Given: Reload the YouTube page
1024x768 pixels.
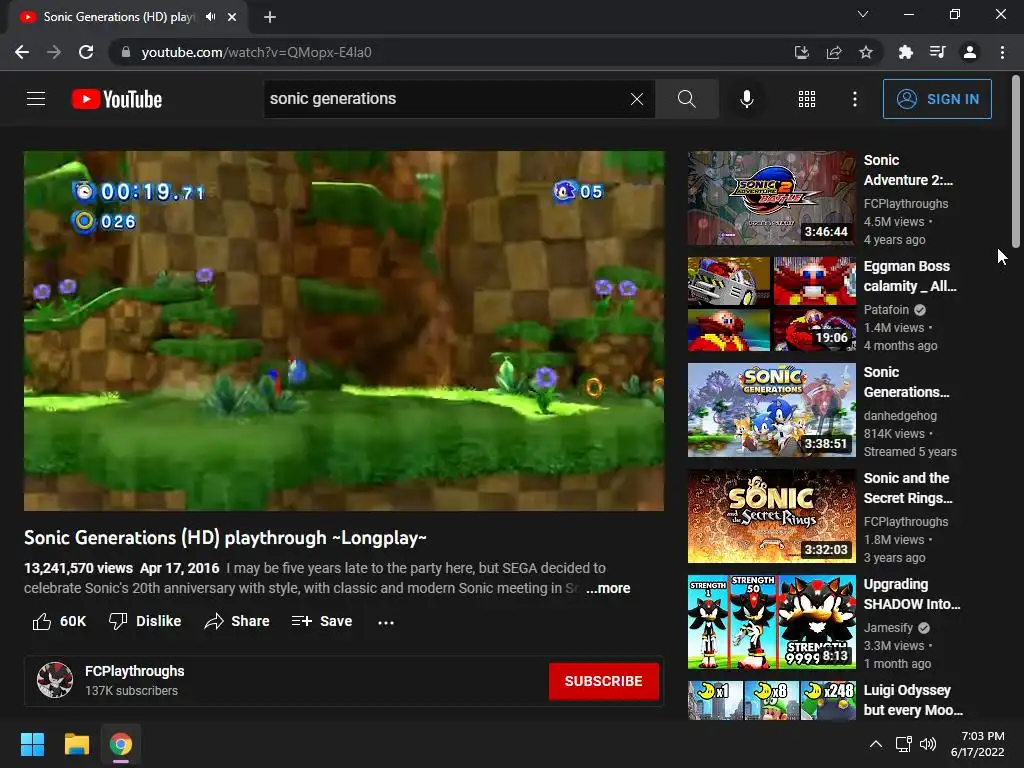Looking at the screenshot, I should 86,52.
